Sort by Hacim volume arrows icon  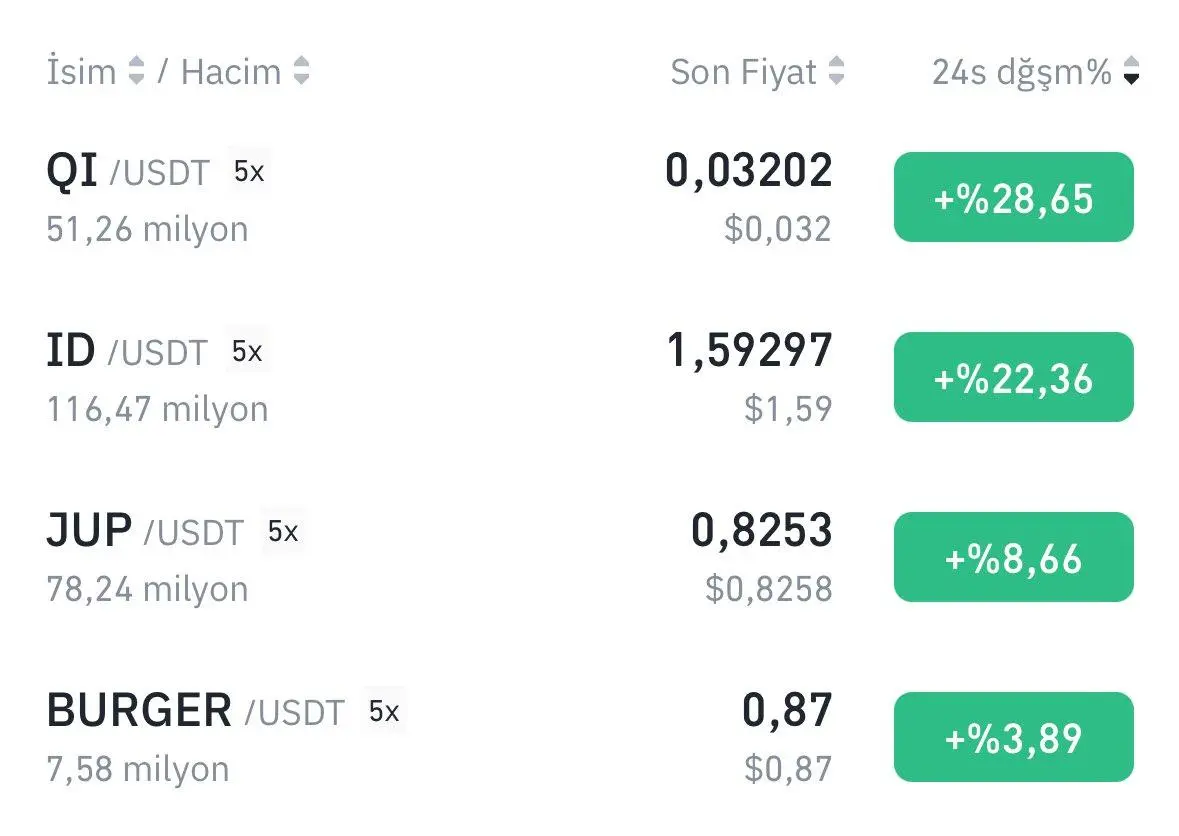click(x=302, y=71)
